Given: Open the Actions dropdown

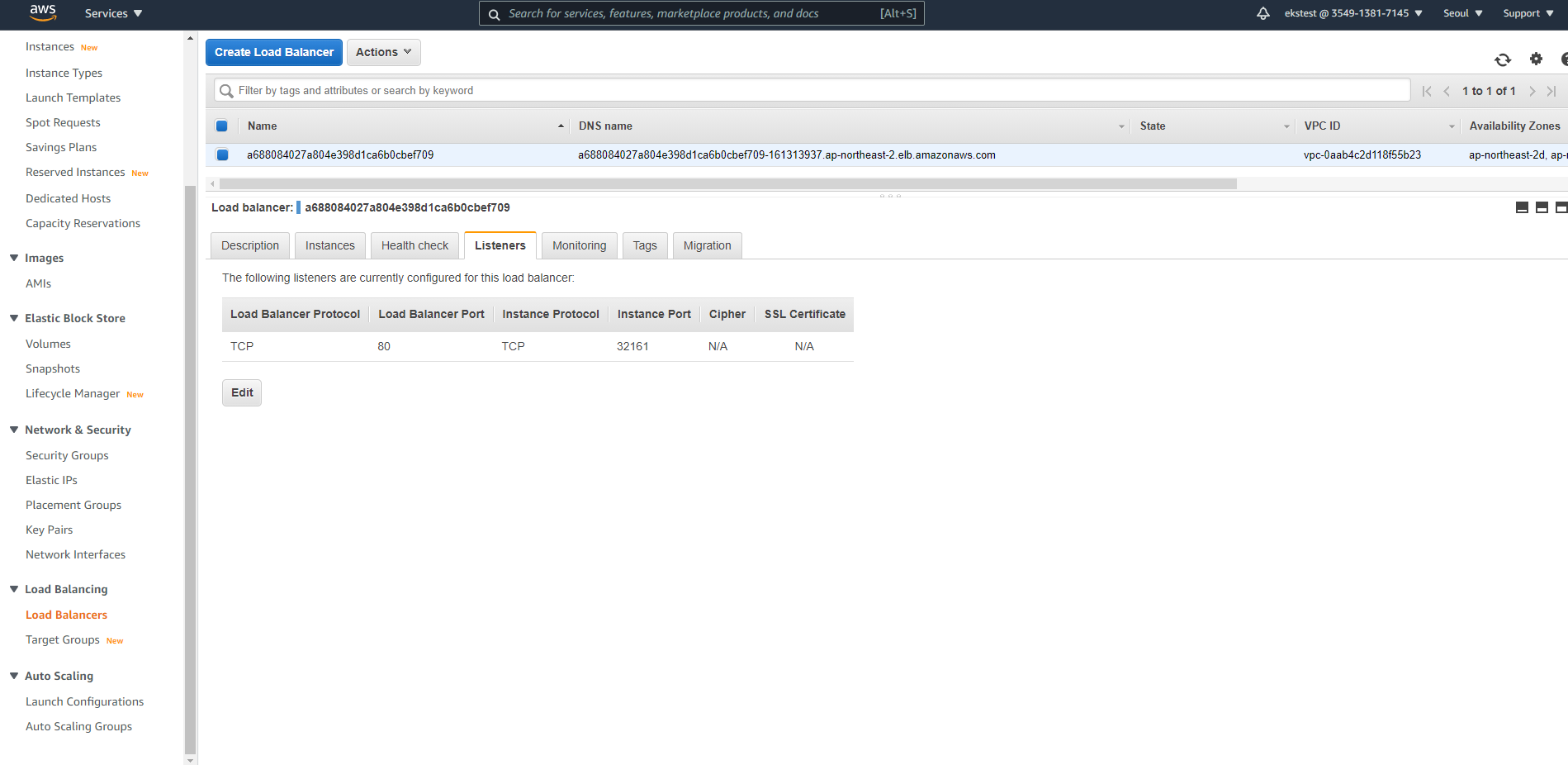Looking at the screenshot, I should [x=384, y=52].
